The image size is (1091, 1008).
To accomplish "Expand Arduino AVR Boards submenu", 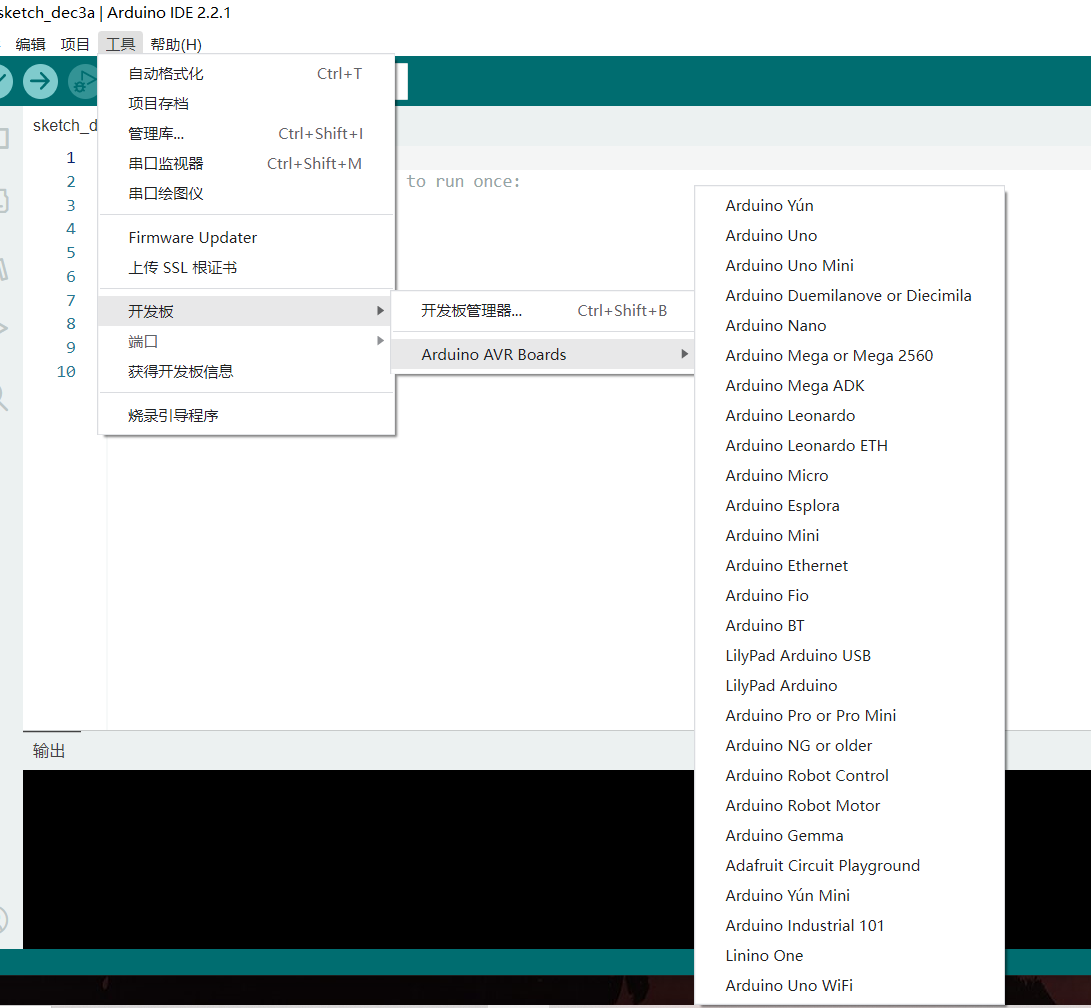I will tap(543, 355).
